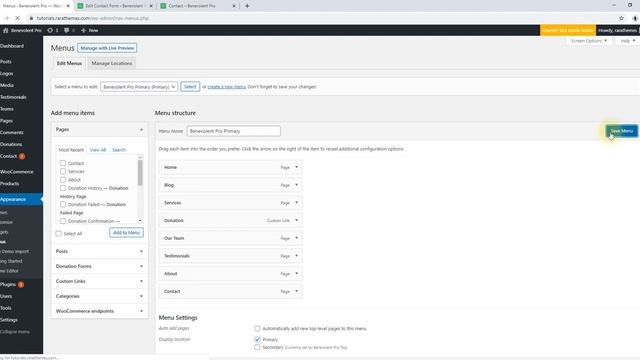Check the Donation Confirmation page checkbox

(x=63, y=221)
